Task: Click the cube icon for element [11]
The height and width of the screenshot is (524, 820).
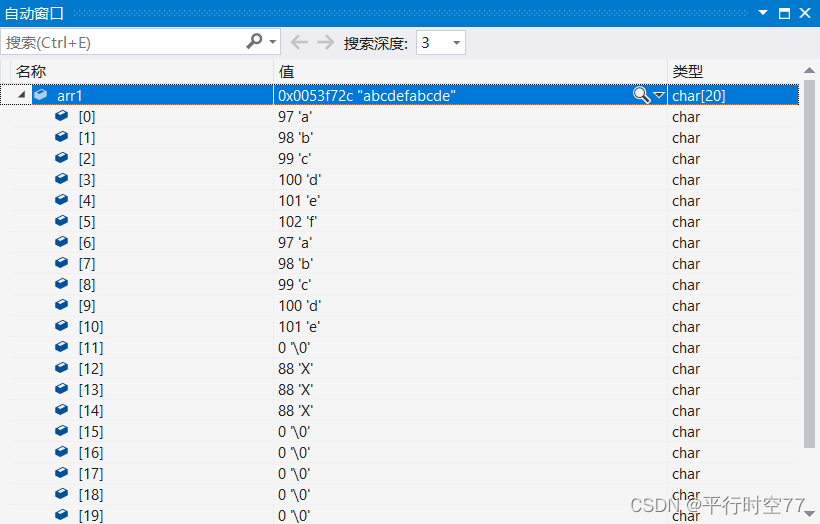Action: click(62, 346)
